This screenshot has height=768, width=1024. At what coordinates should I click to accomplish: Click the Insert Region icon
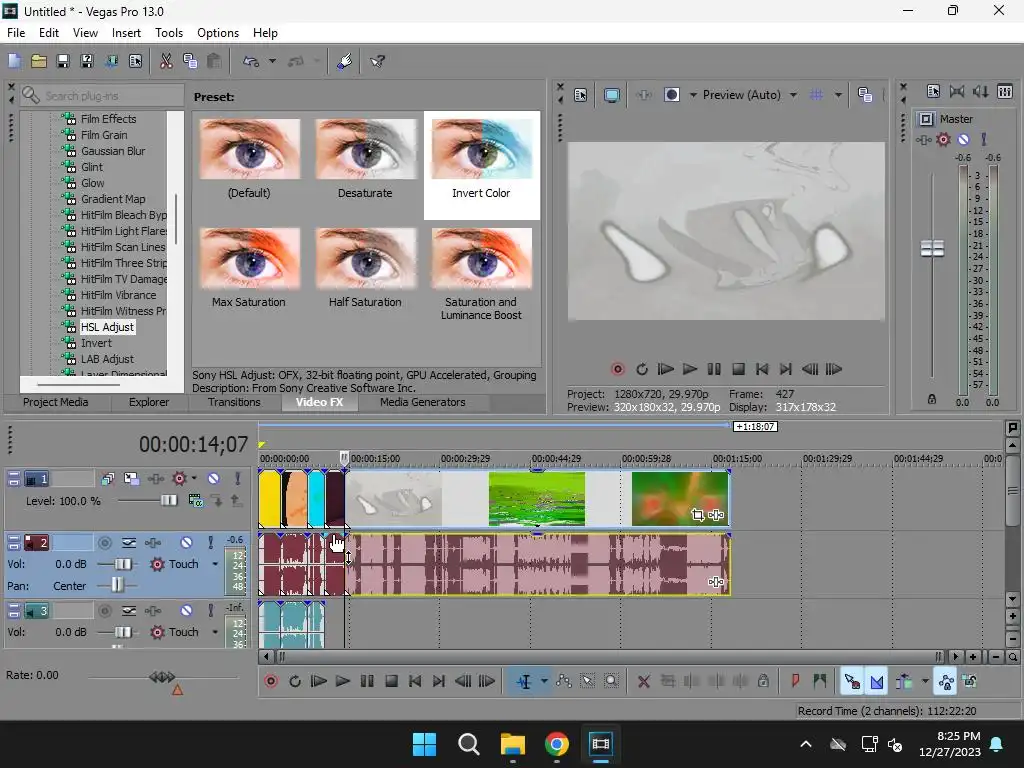click(x=820, y=682)
